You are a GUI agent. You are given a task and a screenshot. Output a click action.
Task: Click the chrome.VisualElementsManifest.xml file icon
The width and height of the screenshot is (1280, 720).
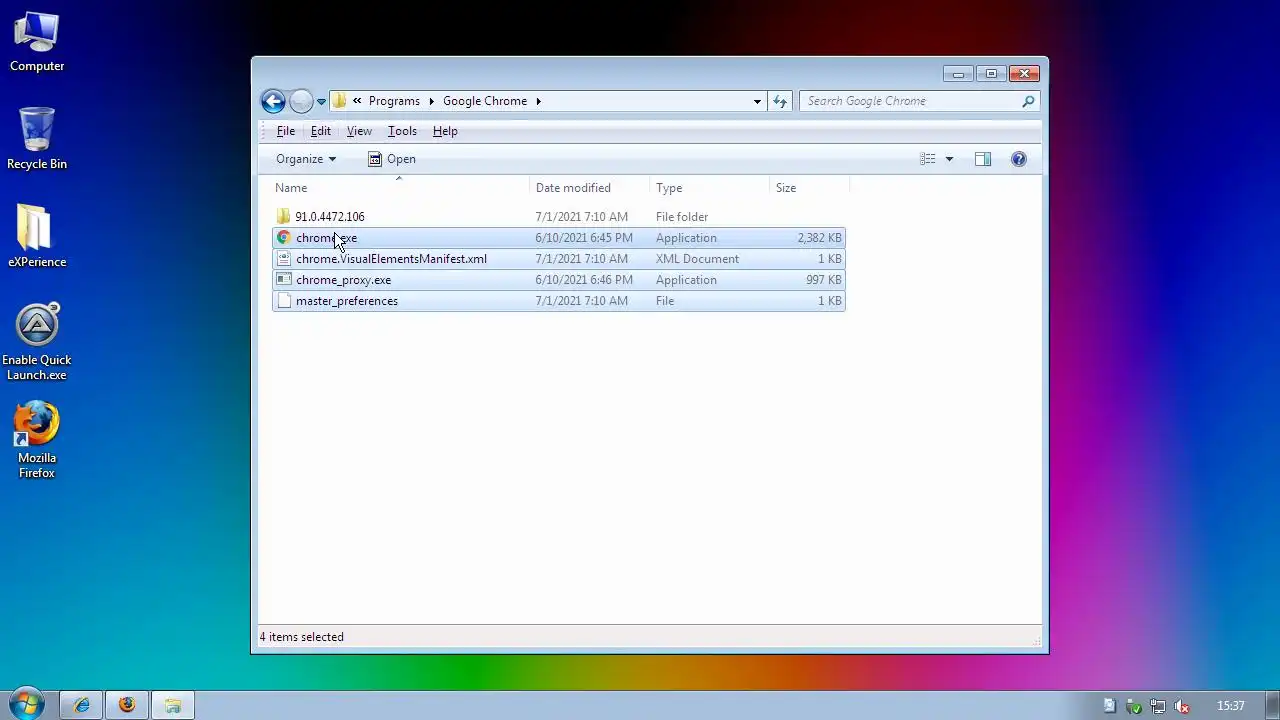point(284,259)
